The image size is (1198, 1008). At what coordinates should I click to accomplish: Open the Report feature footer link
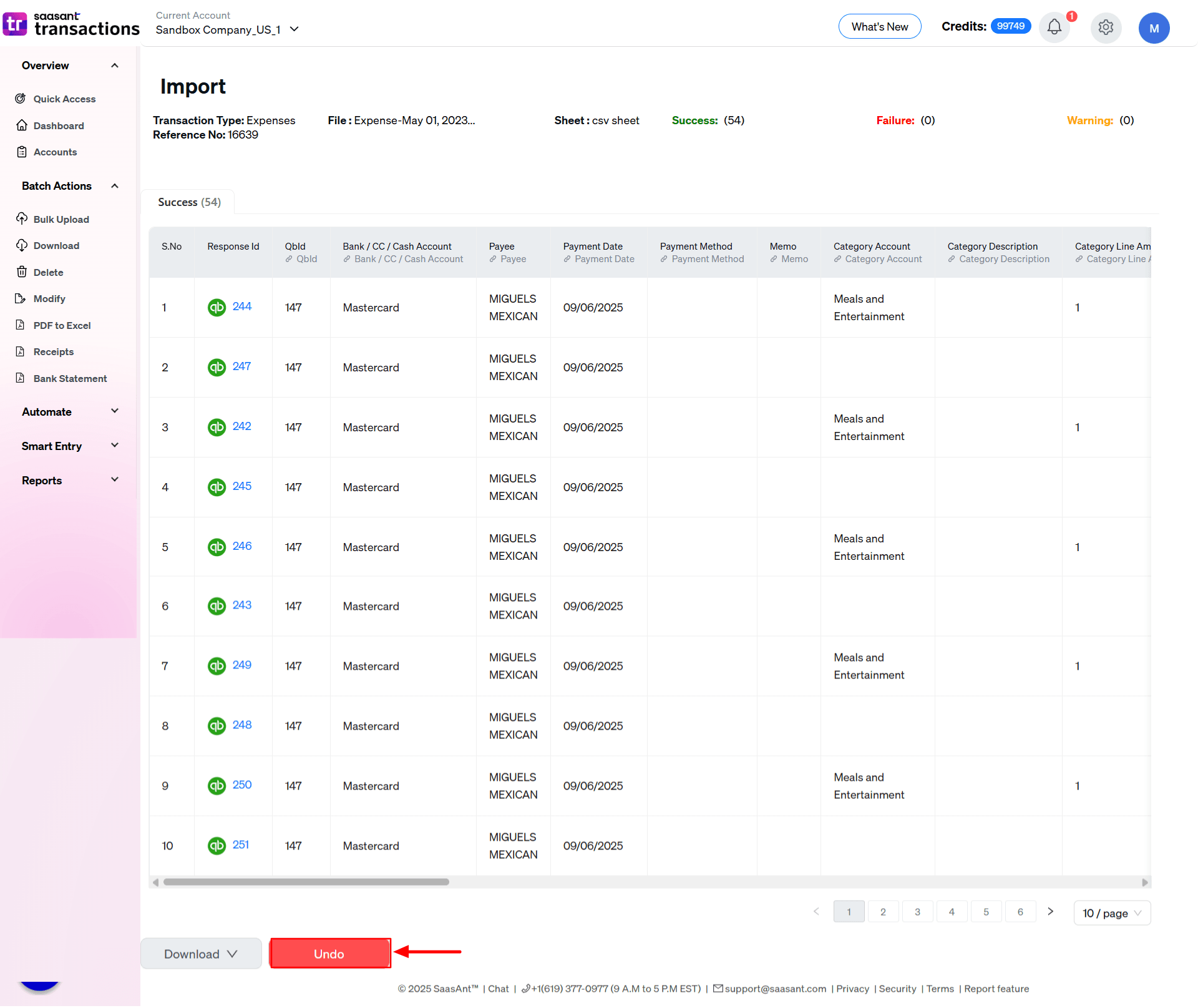pyautogui.click(x=996, y=989)
